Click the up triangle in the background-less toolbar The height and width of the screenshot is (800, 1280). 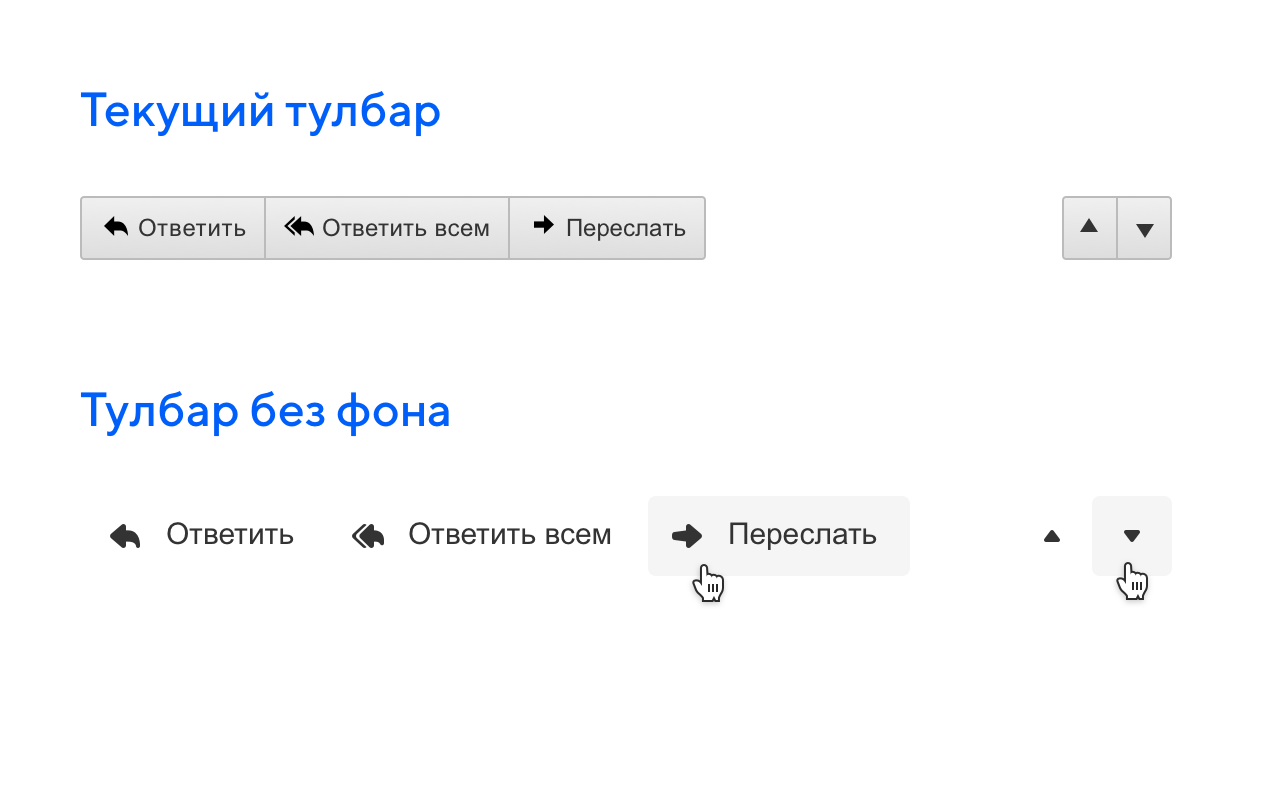1052,535
